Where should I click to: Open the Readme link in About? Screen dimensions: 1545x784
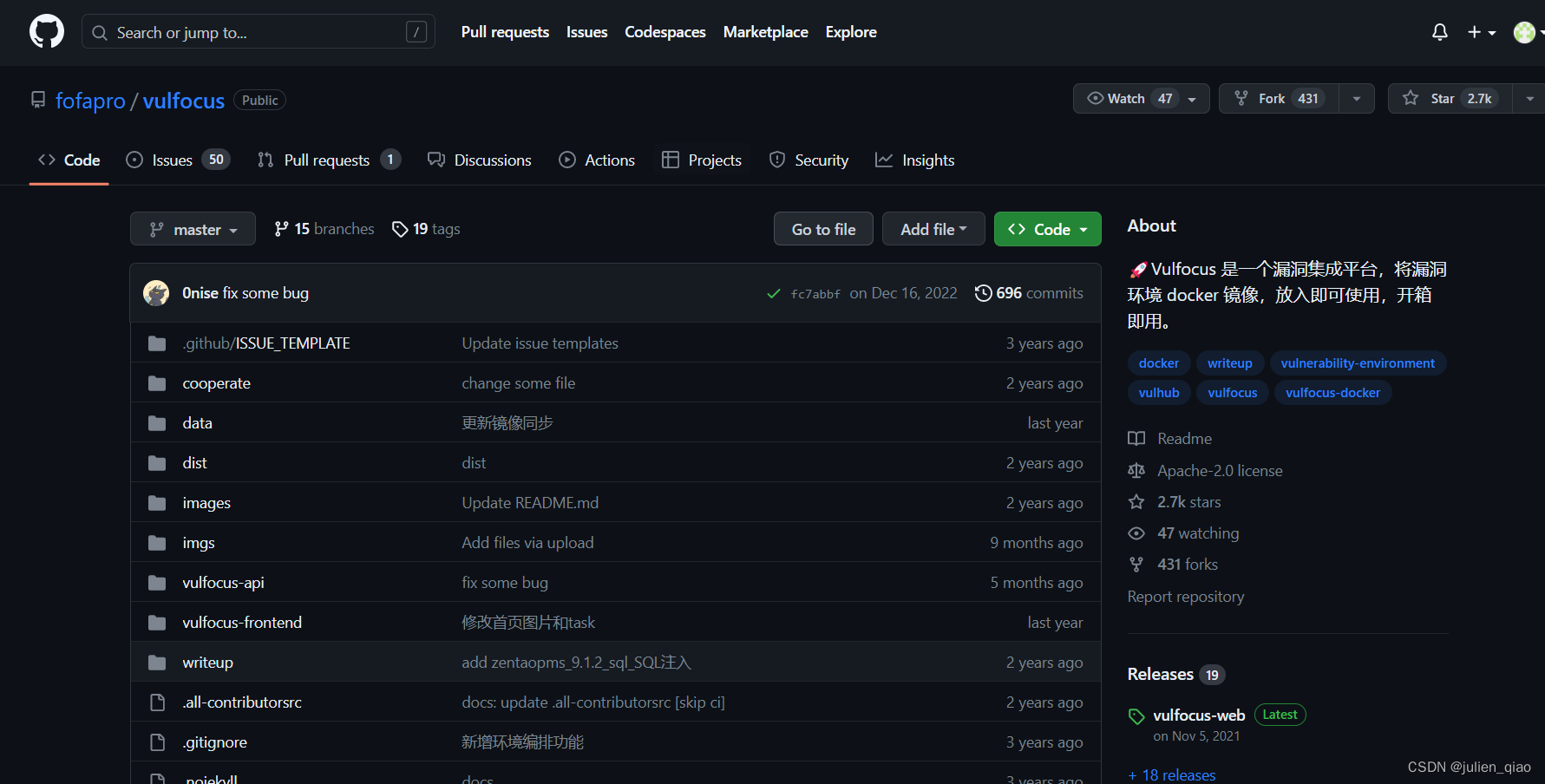[x=1170, y=439]
